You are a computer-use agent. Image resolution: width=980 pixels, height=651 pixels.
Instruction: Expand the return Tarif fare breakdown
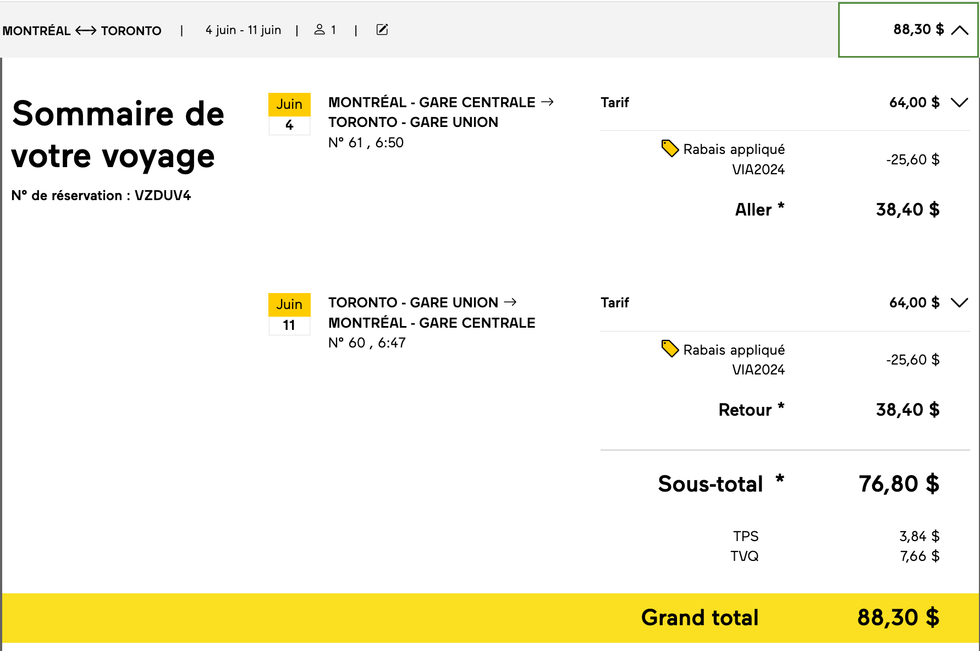click(958, 302)
